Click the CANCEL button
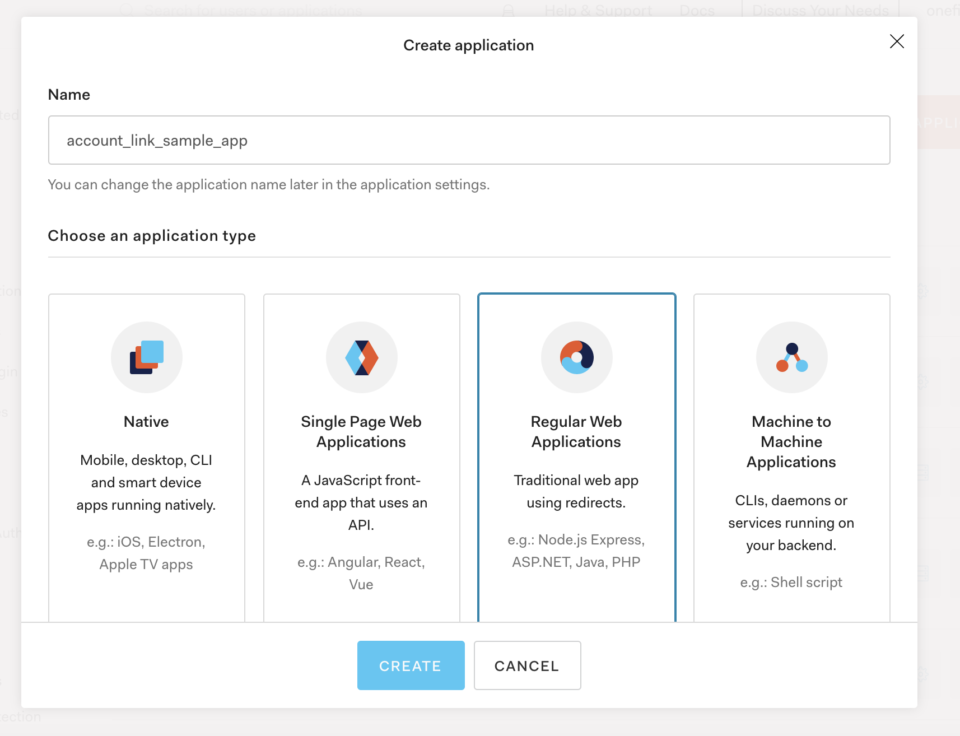This screenshot has height=736, width=960. coord(527,666)
